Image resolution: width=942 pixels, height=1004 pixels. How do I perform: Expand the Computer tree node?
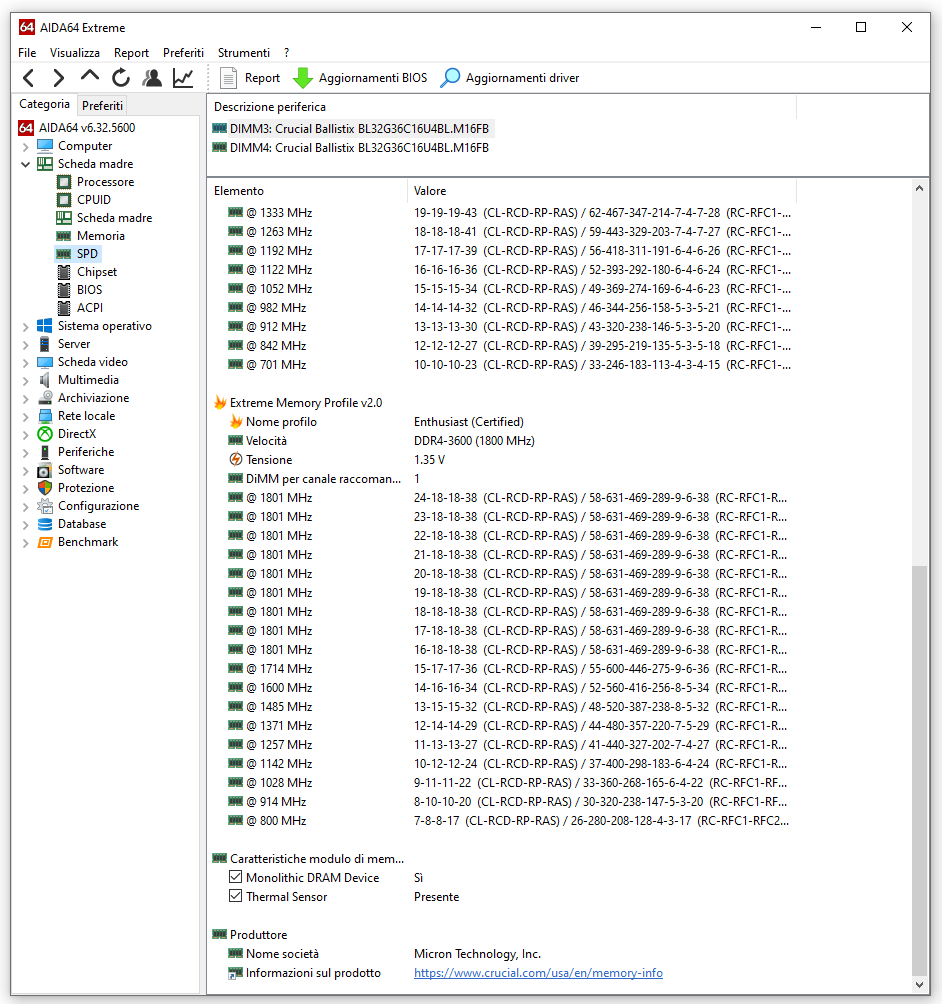click(x=26, y=147)
